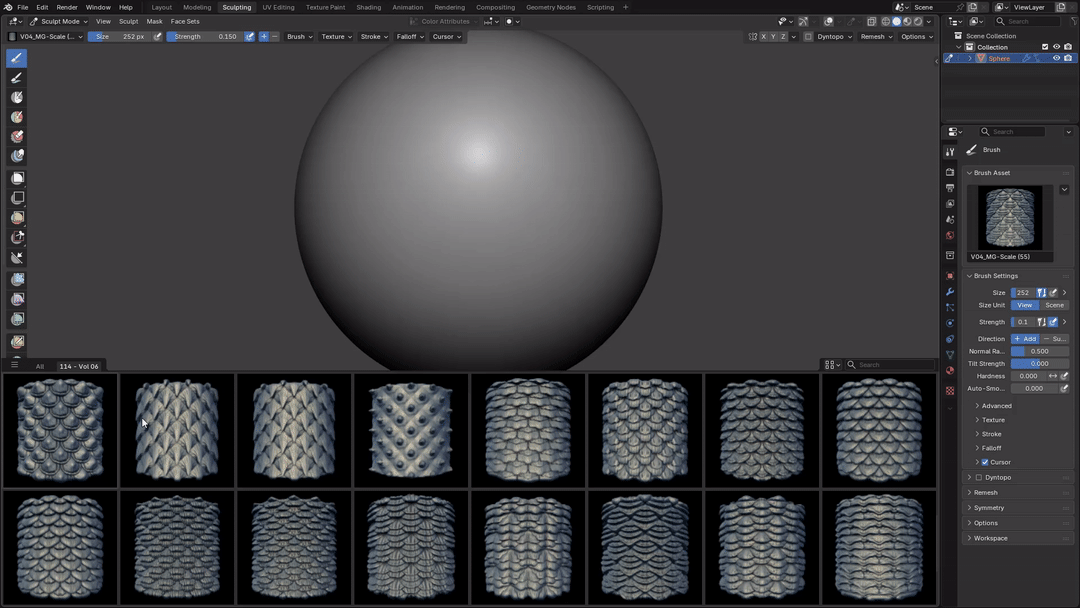This screenshot has height=608, width=1080.
Task: Open the File menu
Action: coord(23,7)
